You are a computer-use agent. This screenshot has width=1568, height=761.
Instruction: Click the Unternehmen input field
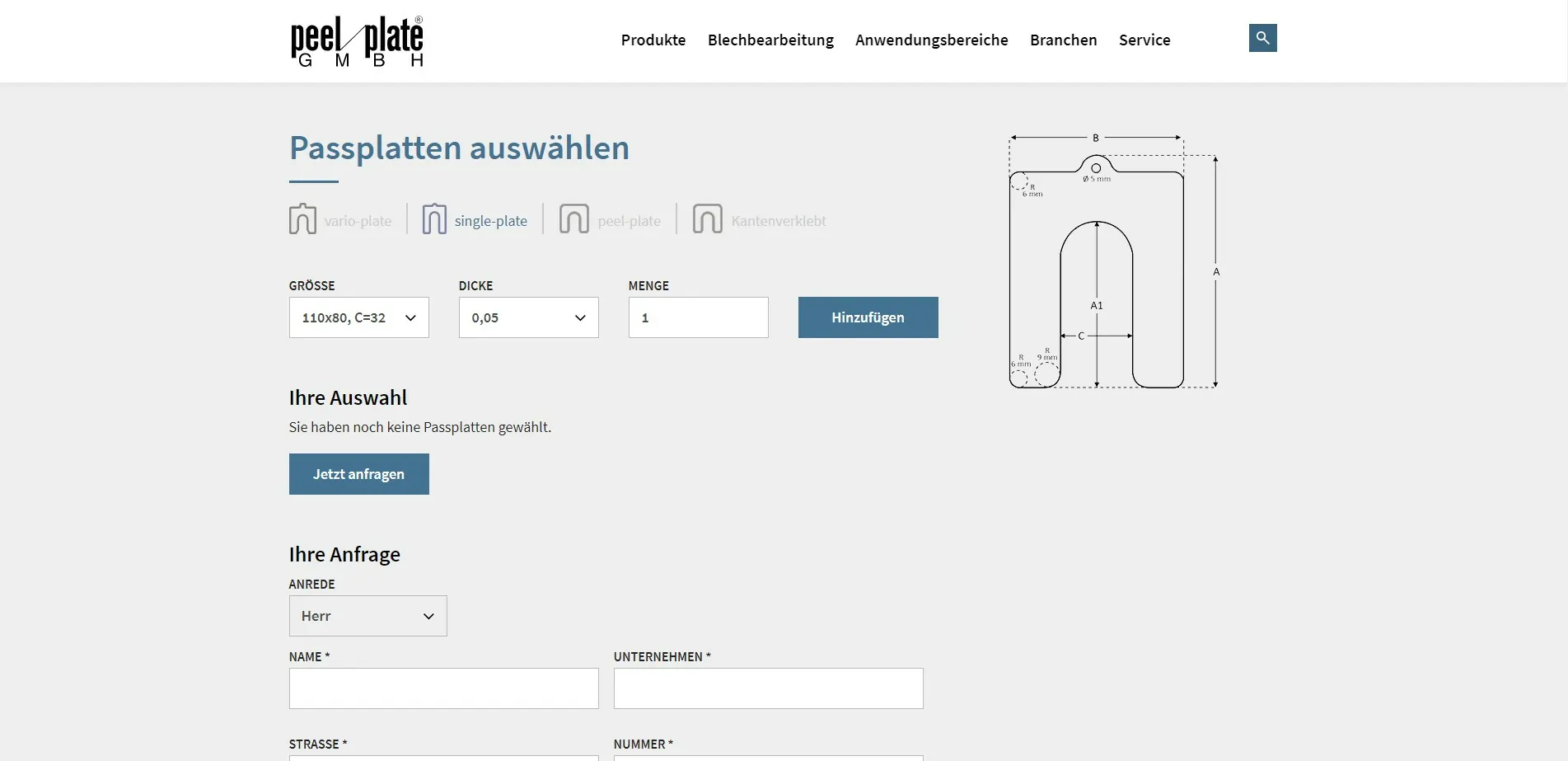pos(768,688)
